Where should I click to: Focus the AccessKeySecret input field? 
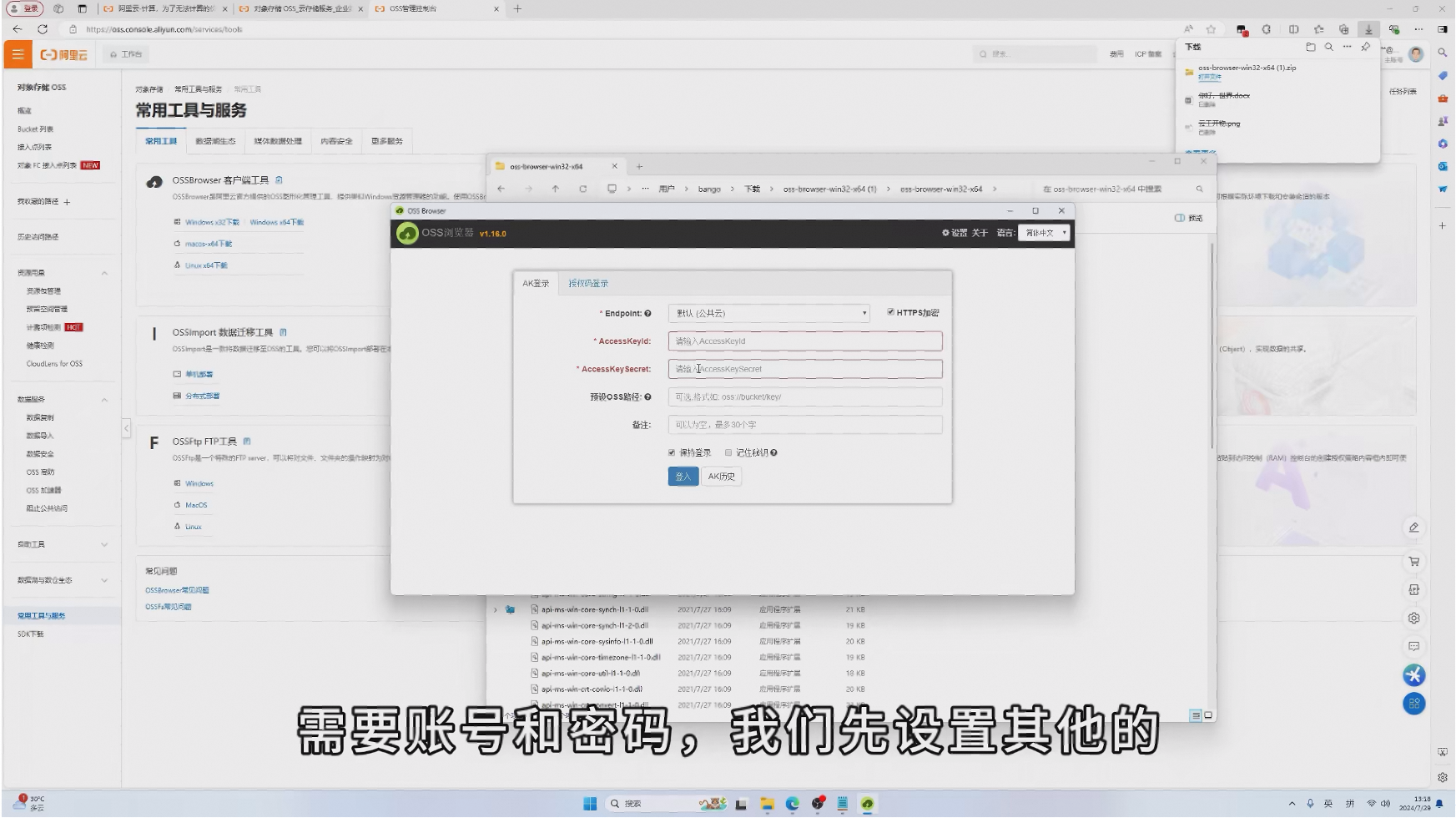805,369
